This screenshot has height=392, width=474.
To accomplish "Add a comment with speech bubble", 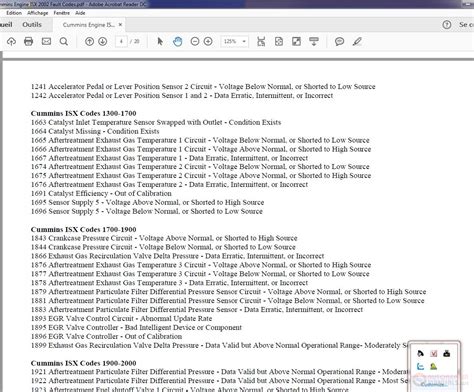I will click(x=339, y=41).
